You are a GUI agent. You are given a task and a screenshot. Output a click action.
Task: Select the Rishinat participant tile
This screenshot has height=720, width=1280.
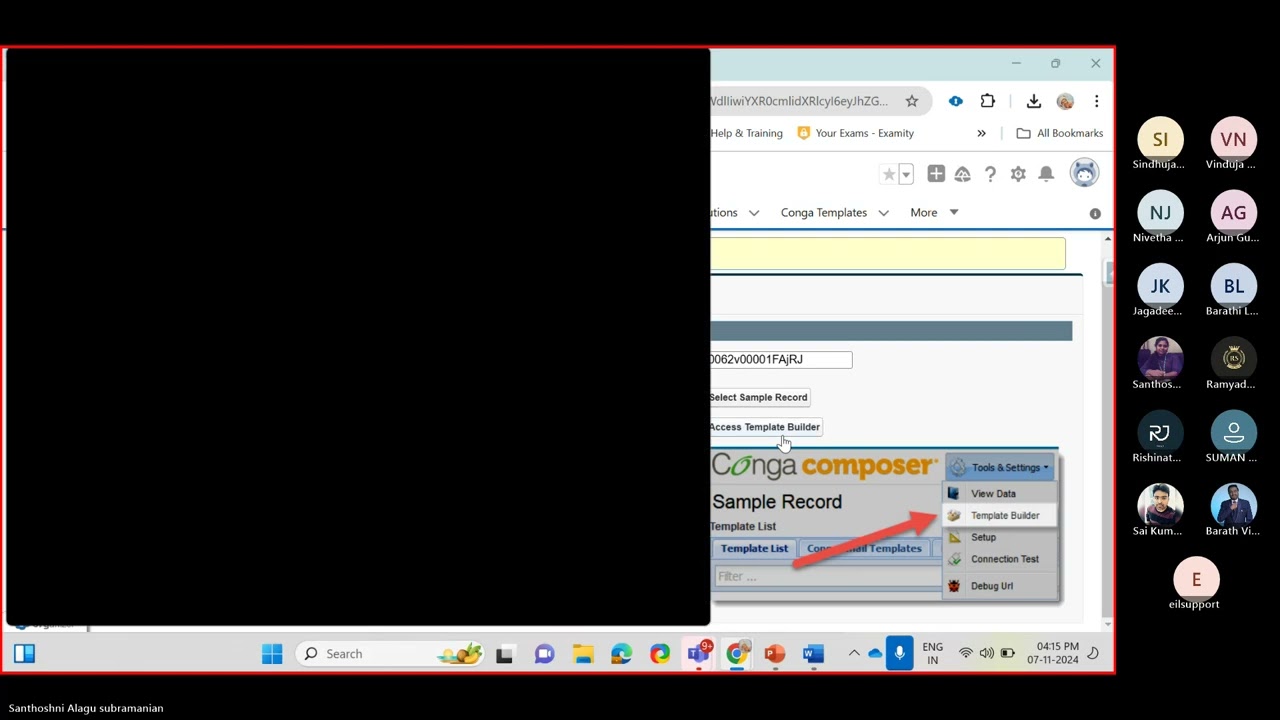(1160, 439)
